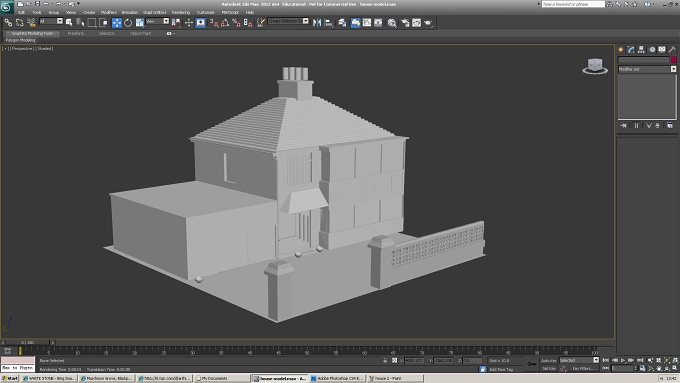Open the Create Selection Set dropdown

coord(288,21)
